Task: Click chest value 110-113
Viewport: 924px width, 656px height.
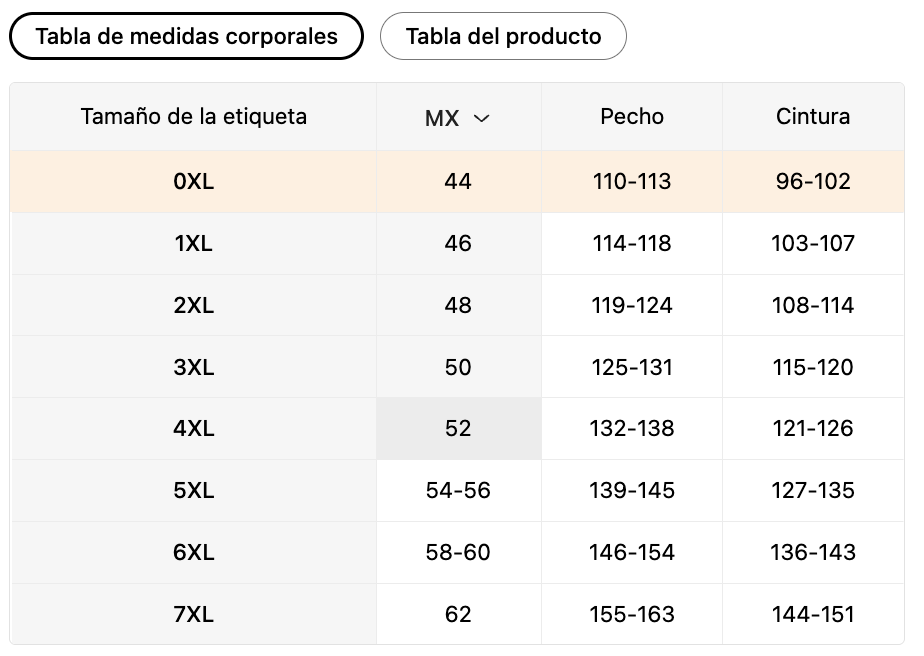Action: [x=632, y=182]
